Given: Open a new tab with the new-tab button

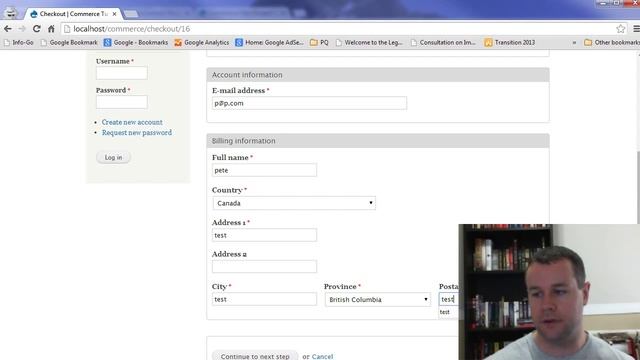Looking at the screenshot, I should [x=131, y=14].
